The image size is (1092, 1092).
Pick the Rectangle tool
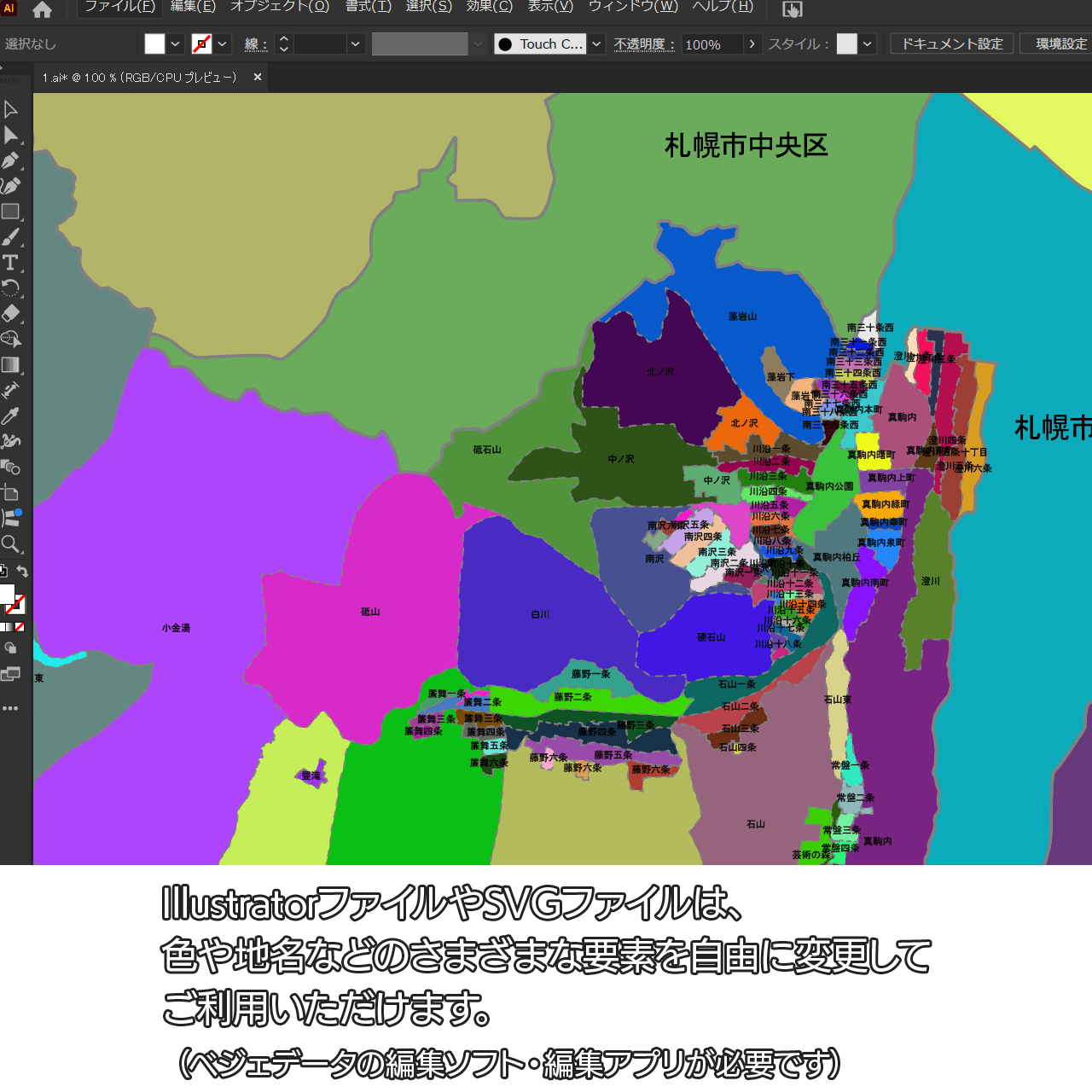pos(11,212)
